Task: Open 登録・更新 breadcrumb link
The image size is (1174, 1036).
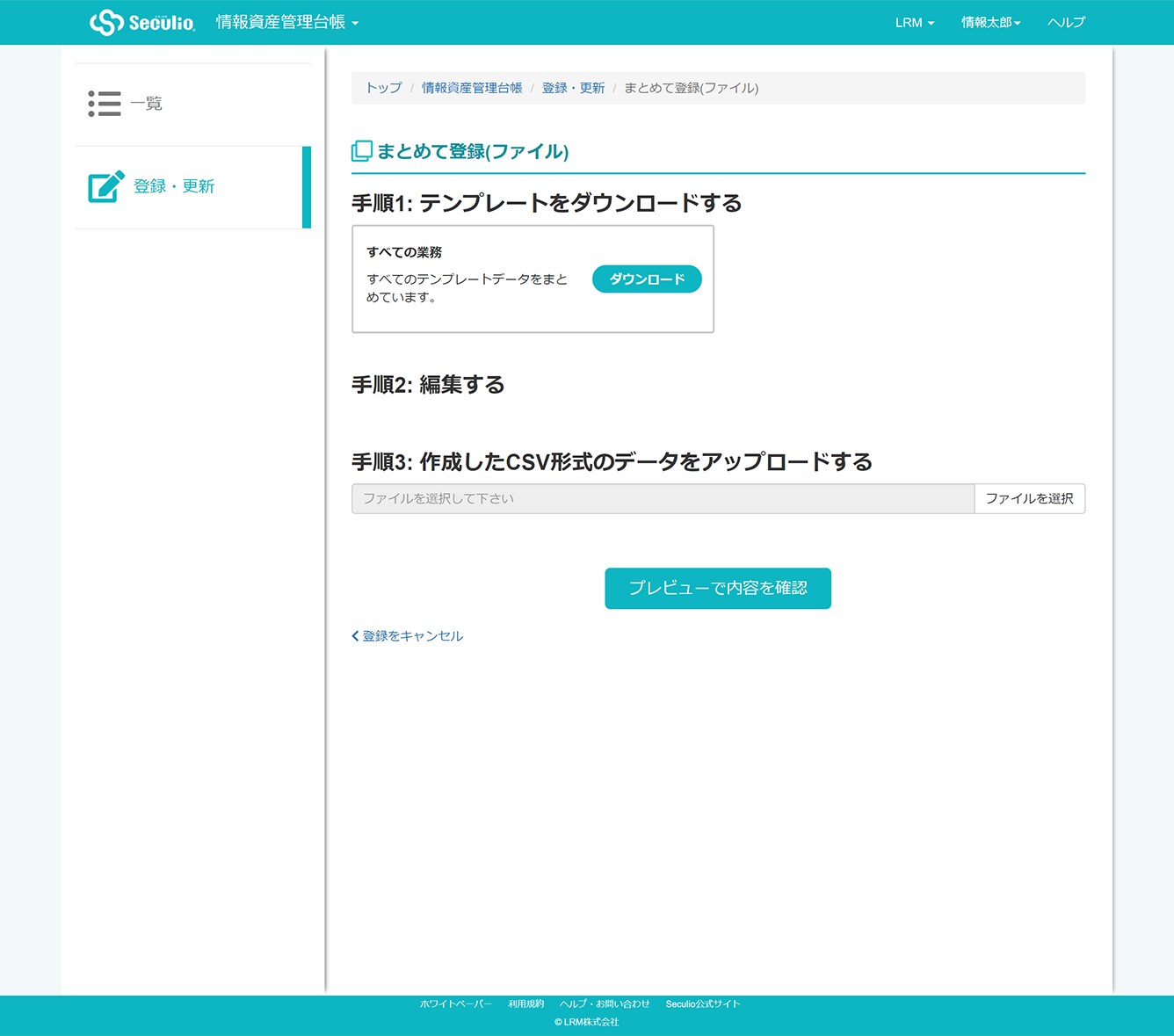Action: click(x=573, y=88)
